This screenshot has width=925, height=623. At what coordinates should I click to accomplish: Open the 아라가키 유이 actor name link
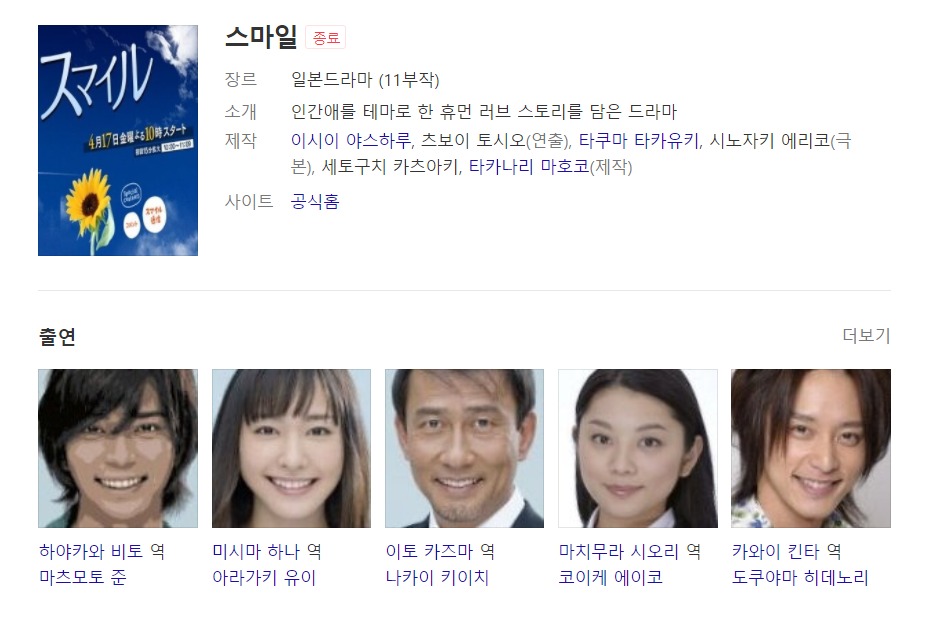pyautogui.click(x=264, y=577)
